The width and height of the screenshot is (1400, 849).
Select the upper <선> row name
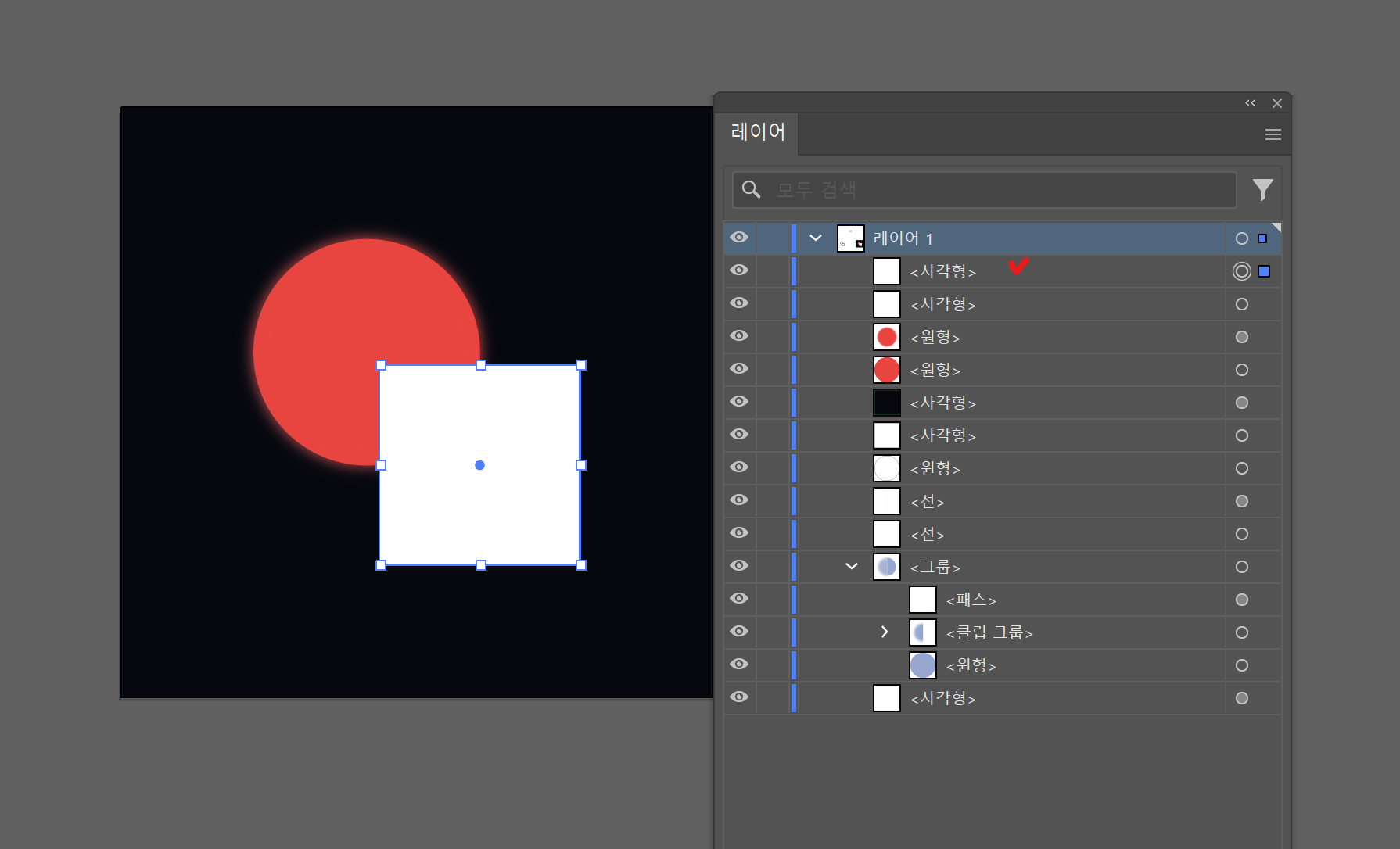(928, 501)
